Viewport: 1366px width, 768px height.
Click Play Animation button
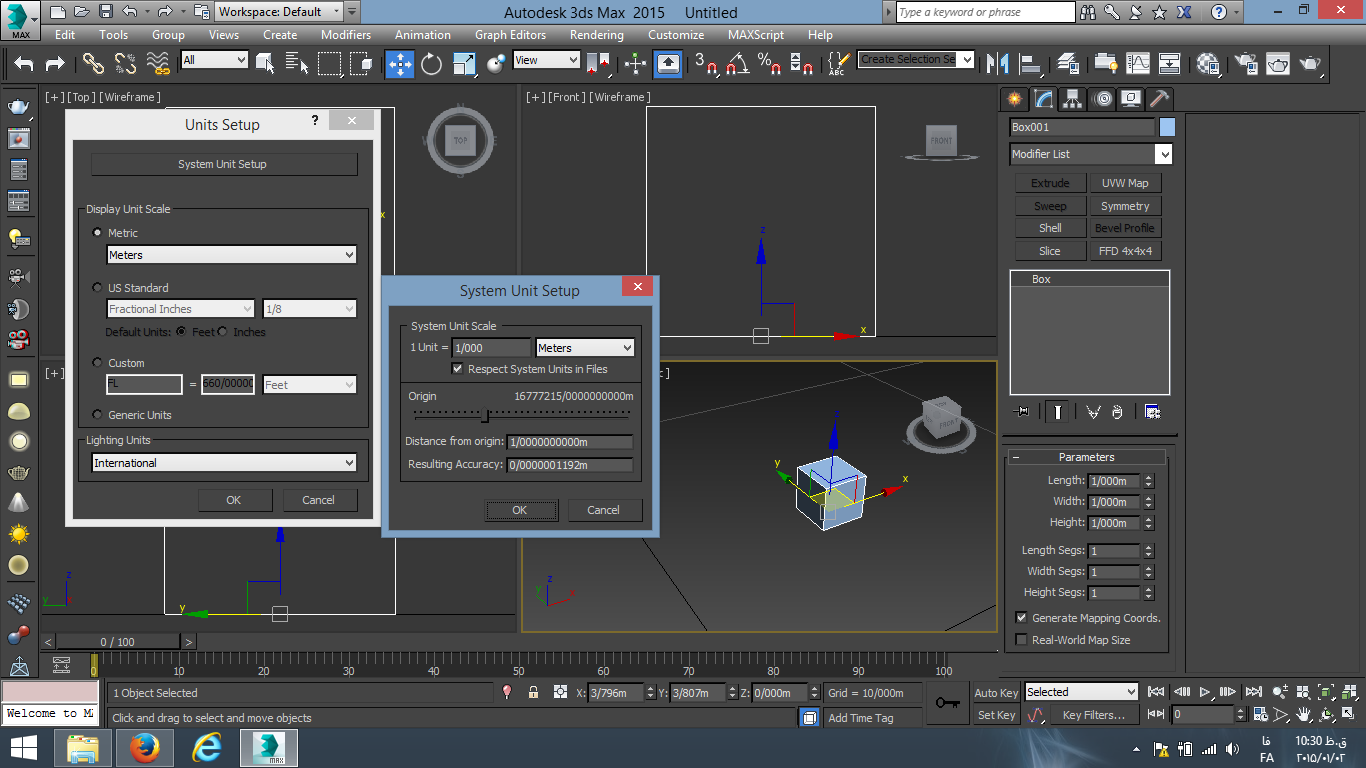(x=1205, y=692)
